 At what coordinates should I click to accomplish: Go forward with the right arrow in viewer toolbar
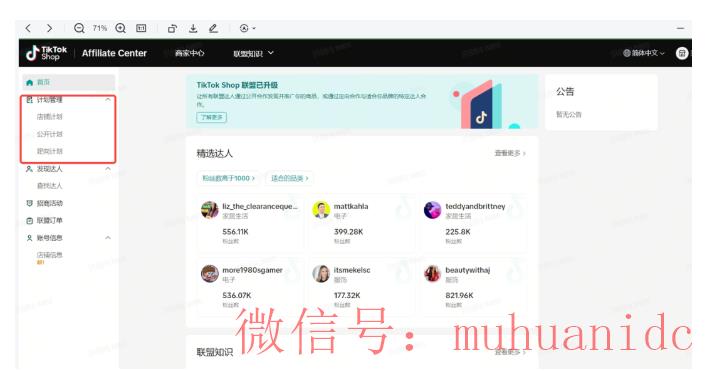49,28
